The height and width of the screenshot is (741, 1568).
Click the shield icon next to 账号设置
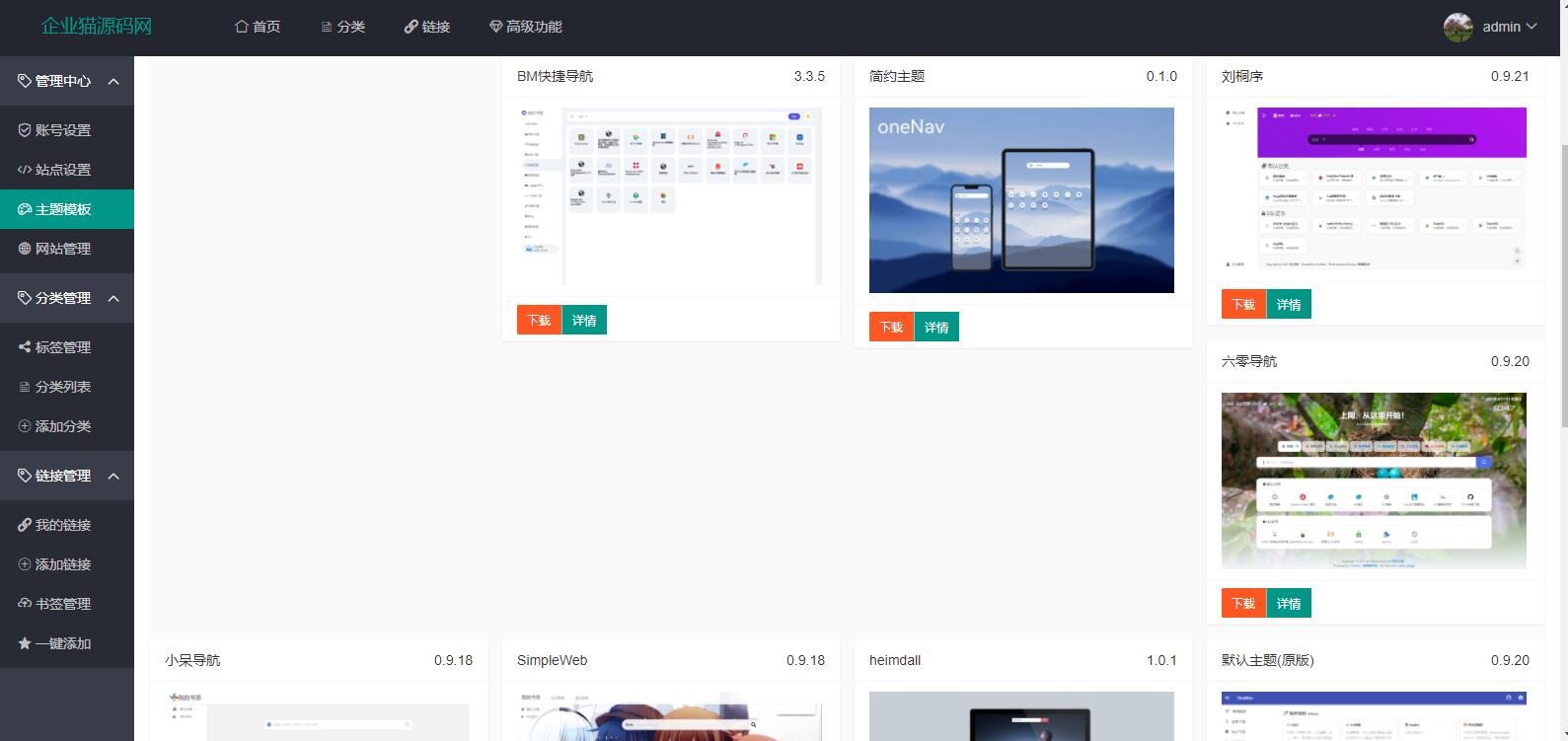25,130
